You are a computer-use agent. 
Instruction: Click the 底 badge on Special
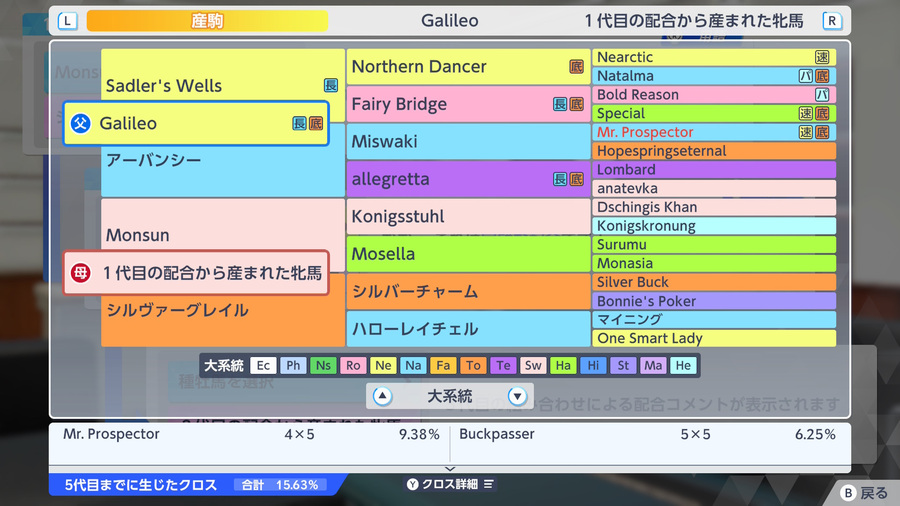(x=822, y=114)
